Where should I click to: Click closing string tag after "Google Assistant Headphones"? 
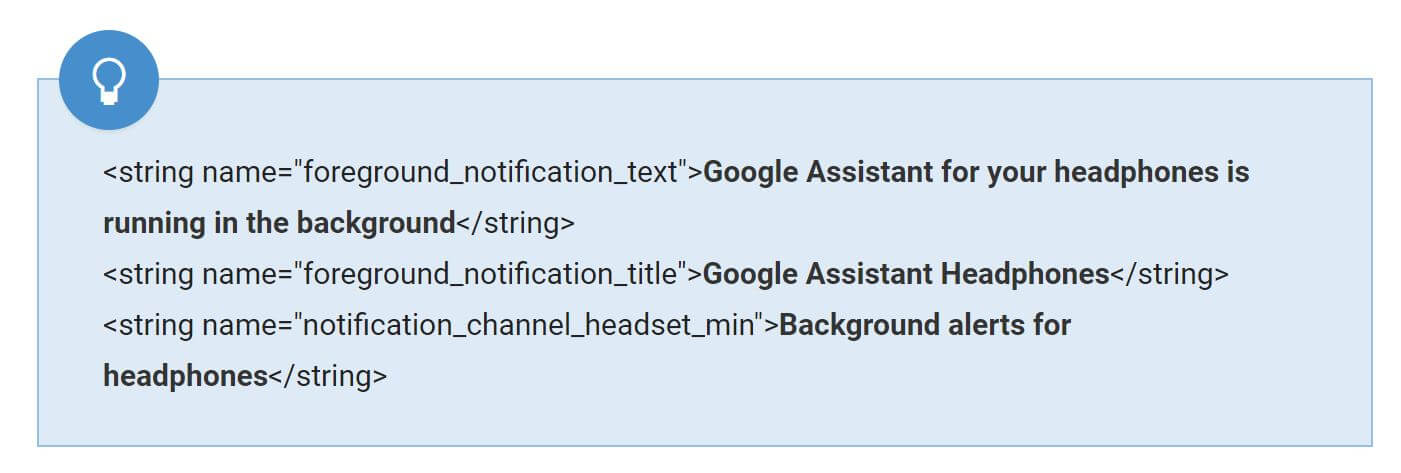[x=1169, y=274]
